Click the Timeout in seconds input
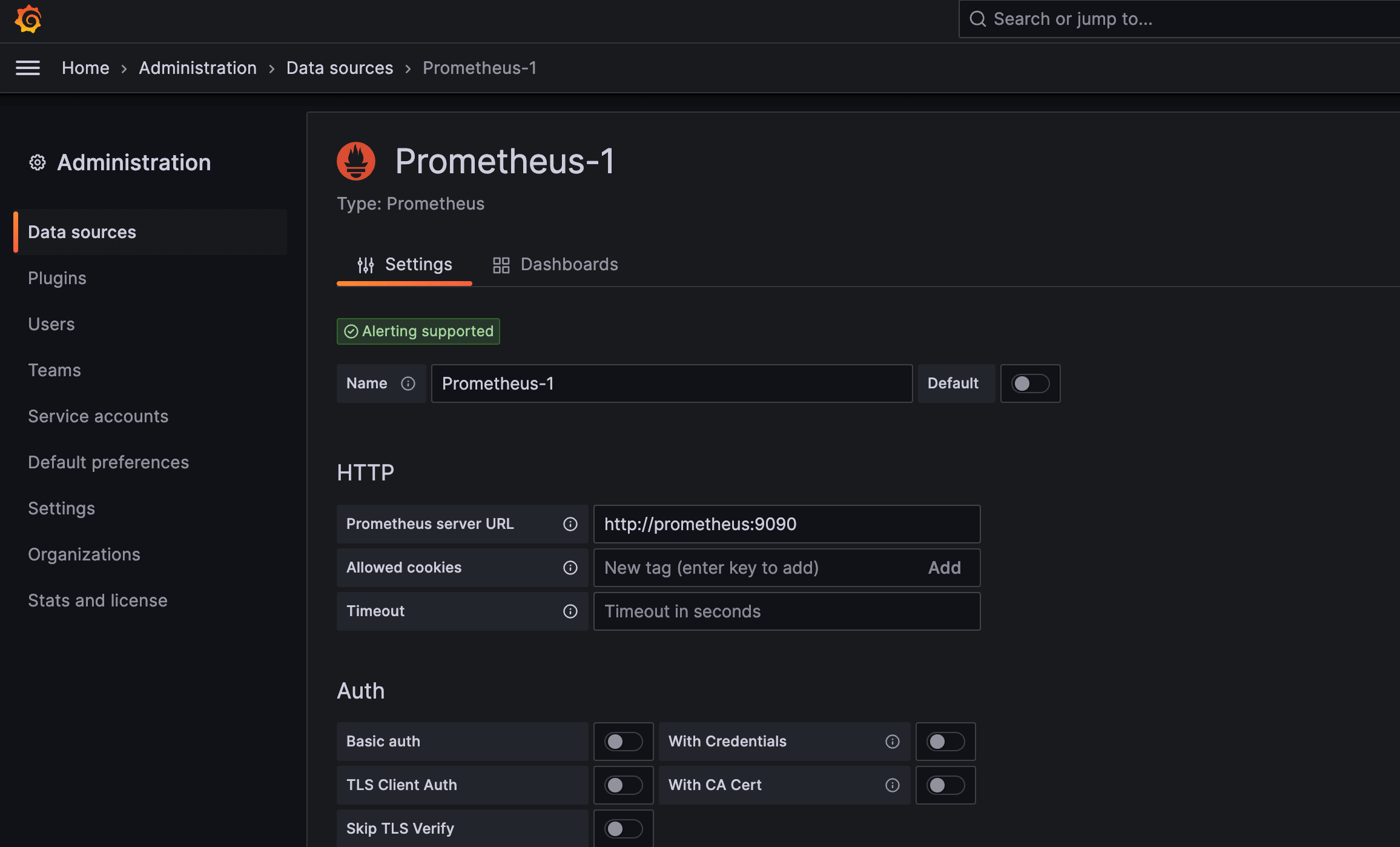1400x847 pixels. 787,611
